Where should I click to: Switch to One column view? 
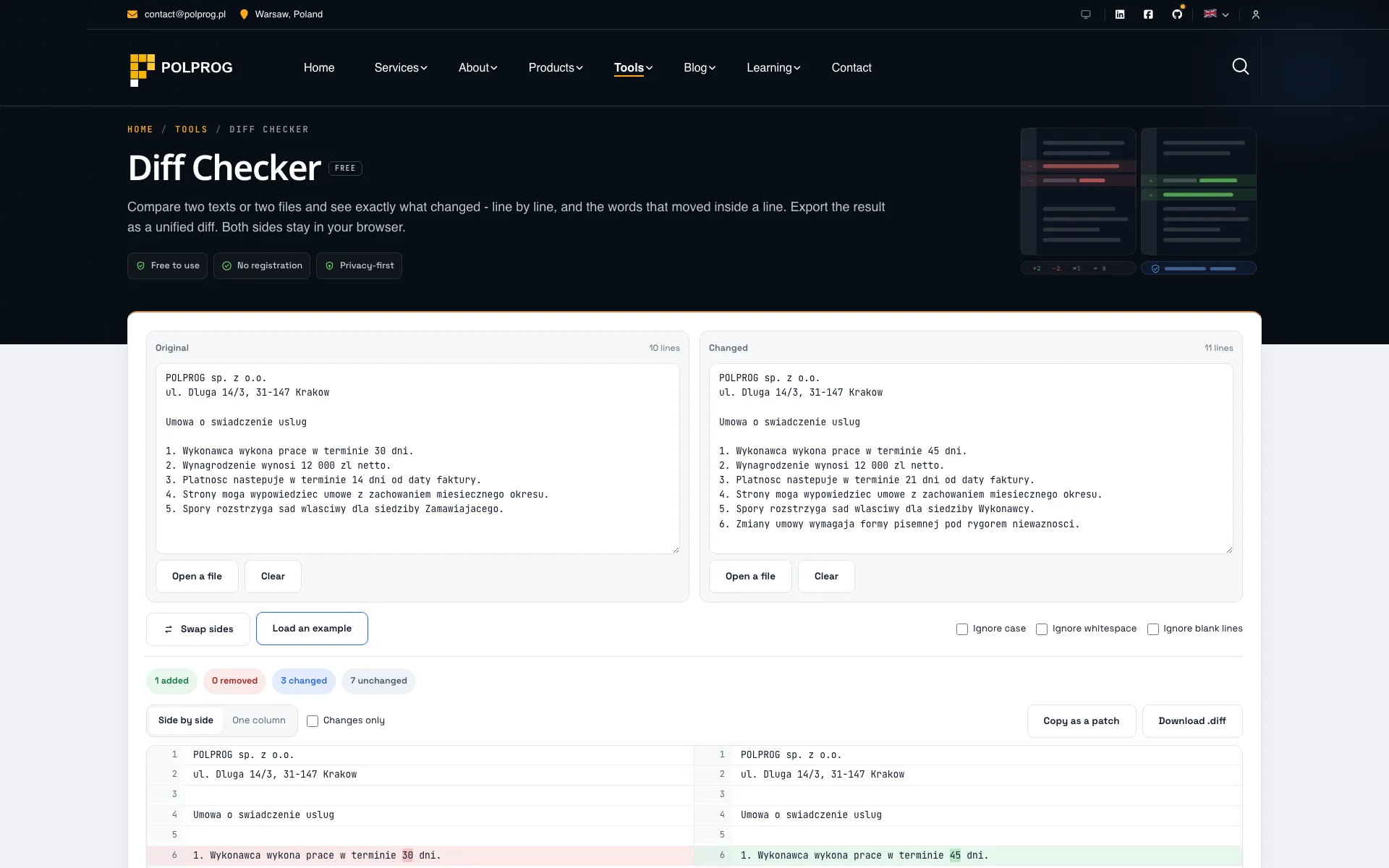coord(259,720)
